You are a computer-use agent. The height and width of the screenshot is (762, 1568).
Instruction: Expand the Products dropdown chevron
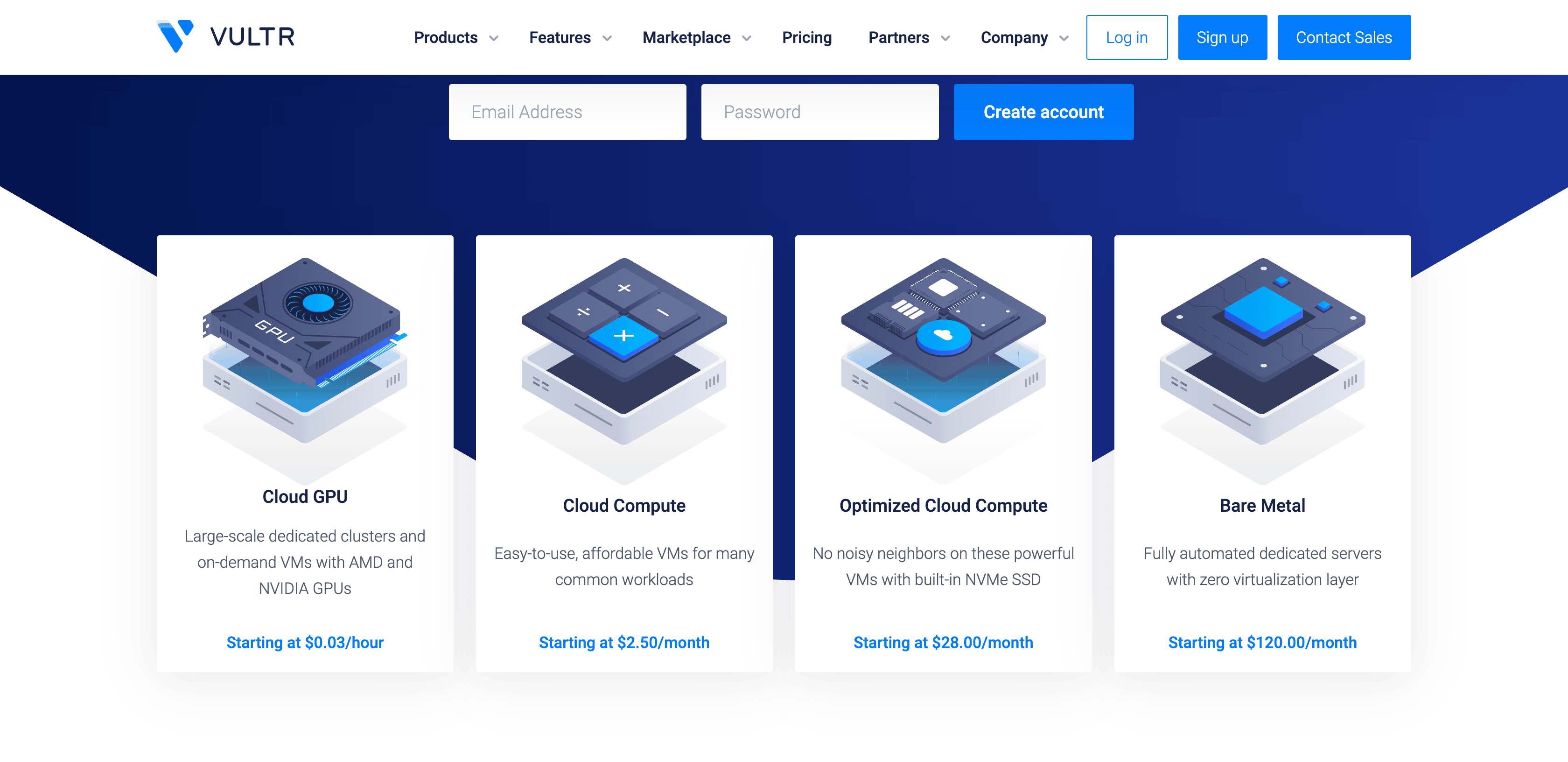(x=494, y=38)
